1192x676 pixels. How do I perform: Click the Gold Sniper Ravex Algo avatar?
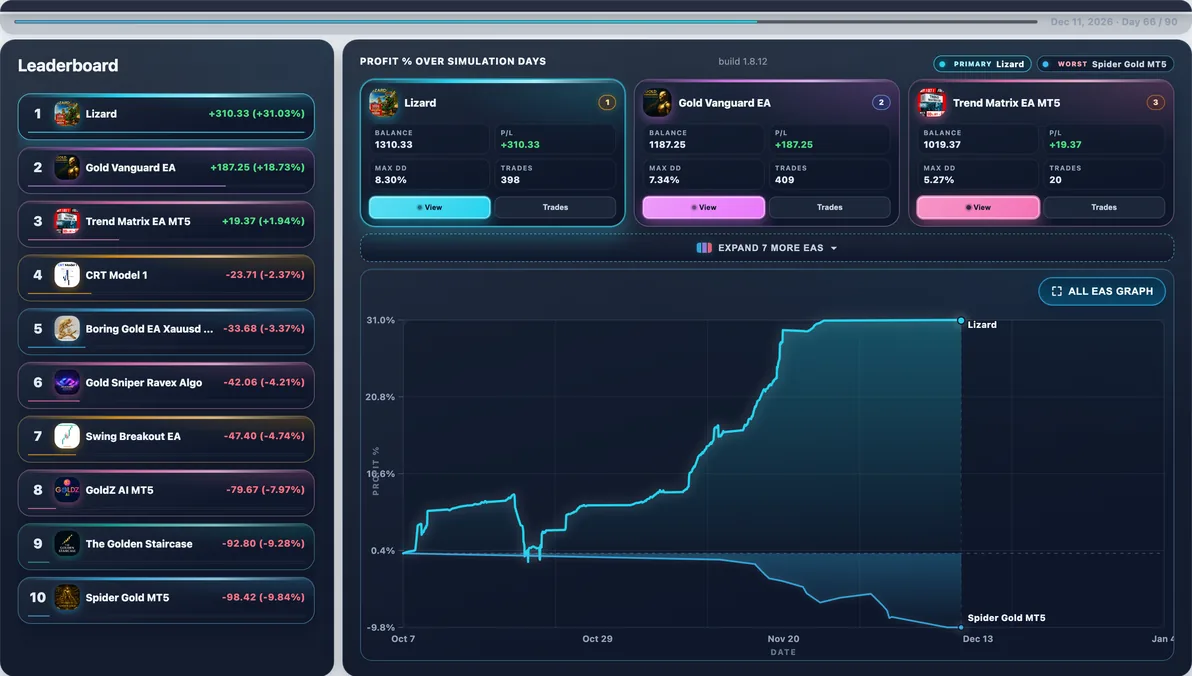tap(67, 382)
